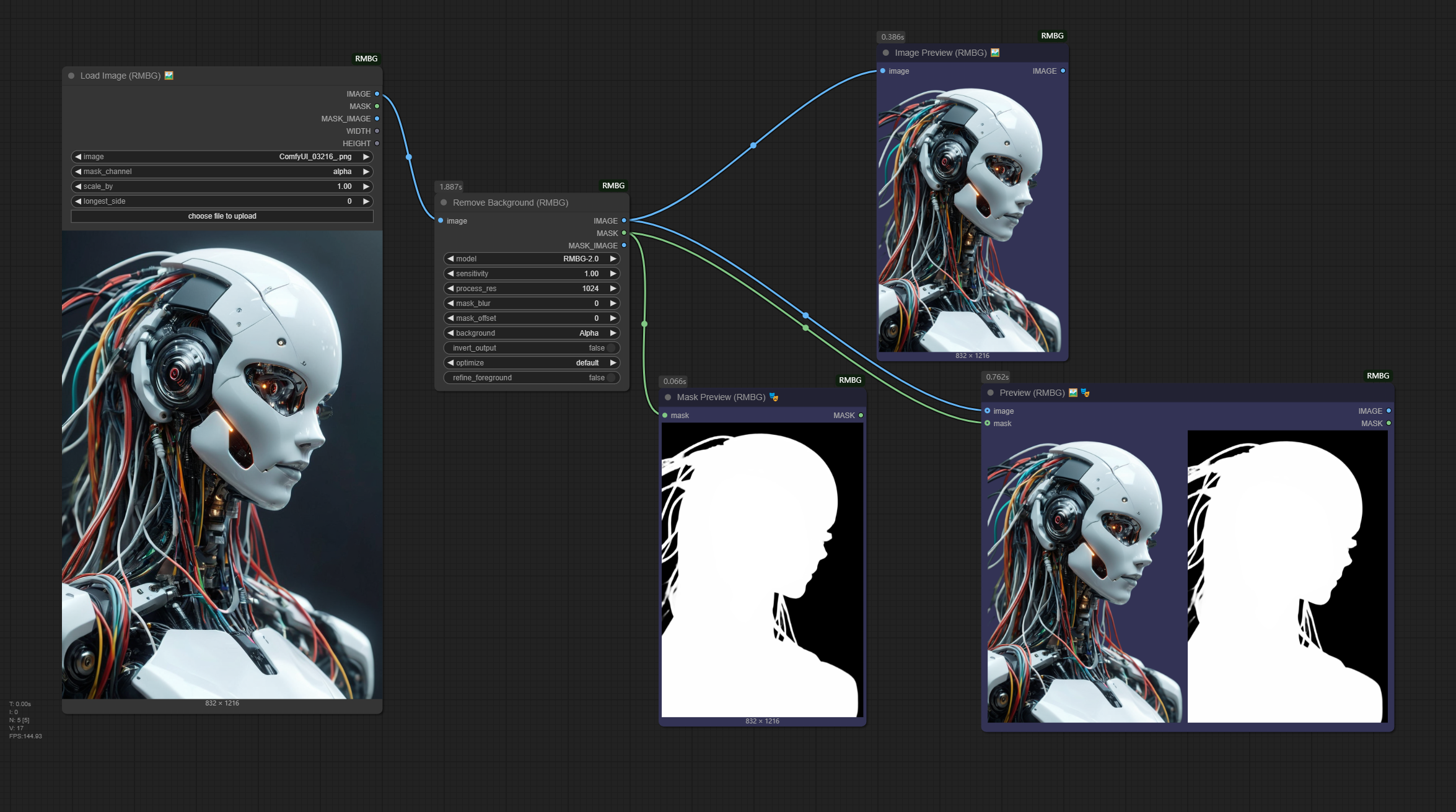Click the RMBG badge above Mask Preview node
Screen dimensions: 1456x812
click(850, 380)
